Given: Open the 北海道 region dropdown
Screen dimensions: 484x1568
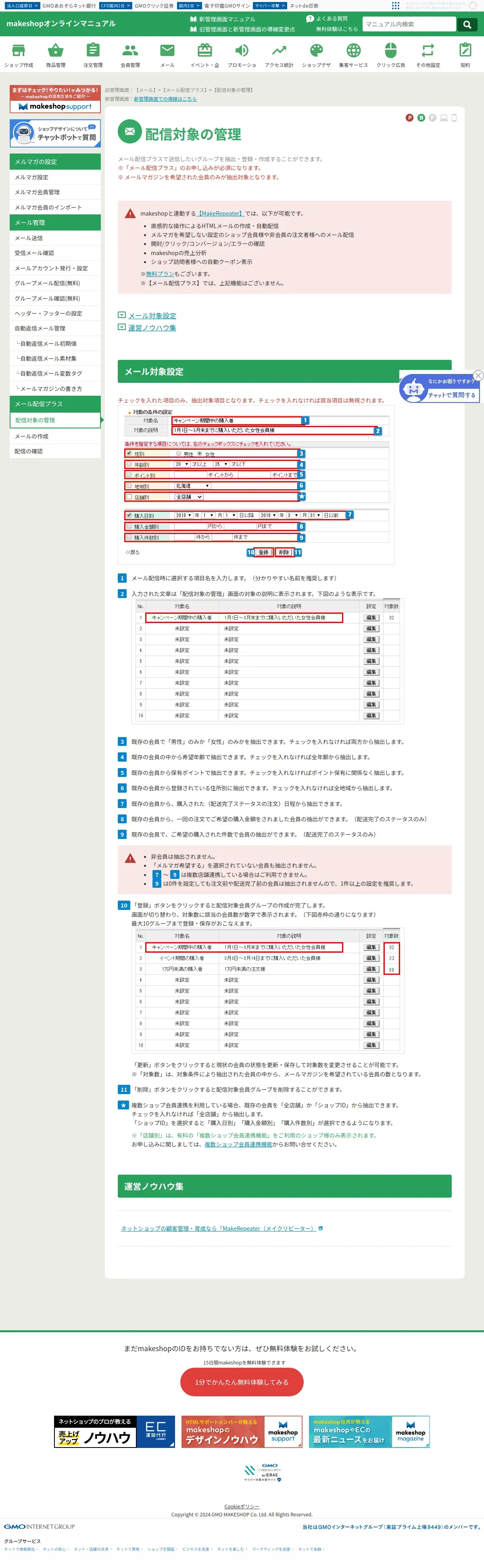Looking at the screenshot, I should tap(193, 486).
